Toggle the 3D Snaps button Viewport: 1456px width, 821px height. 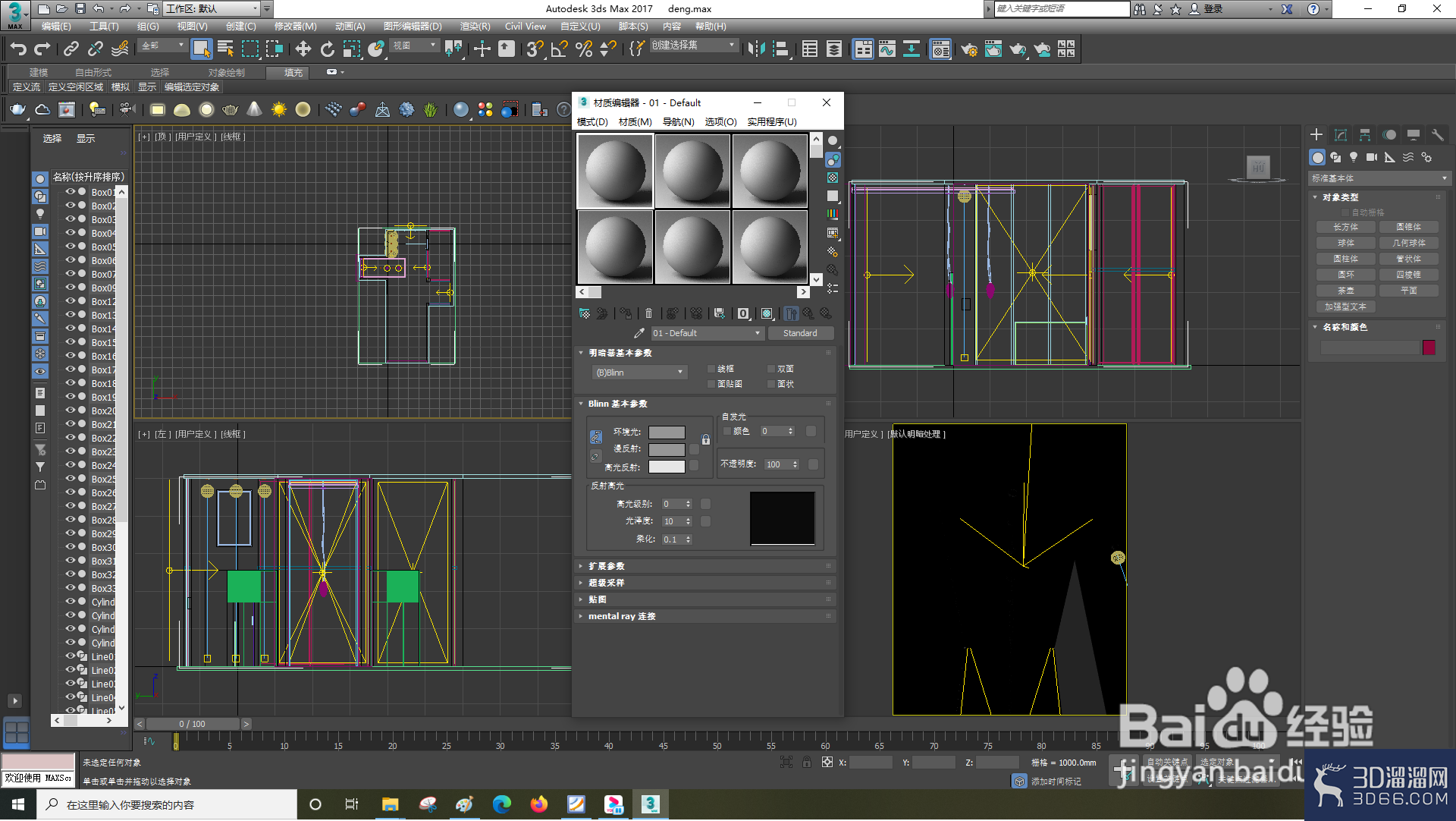pyautogui.click(x=535, y=49)
